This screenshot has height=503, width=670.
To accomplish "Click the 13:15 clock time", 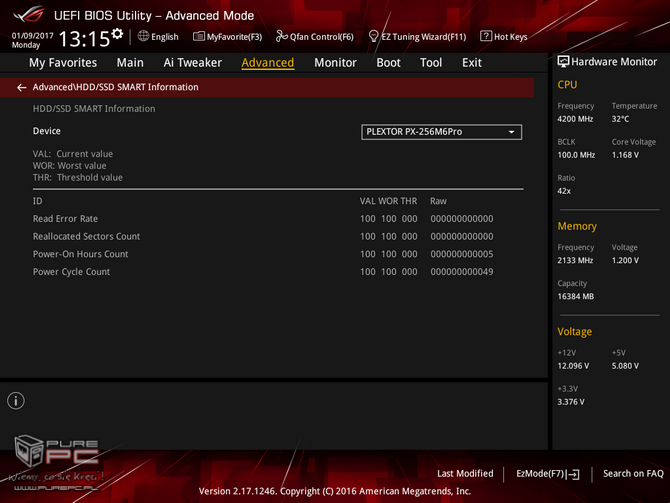I will tap(84, 39).
